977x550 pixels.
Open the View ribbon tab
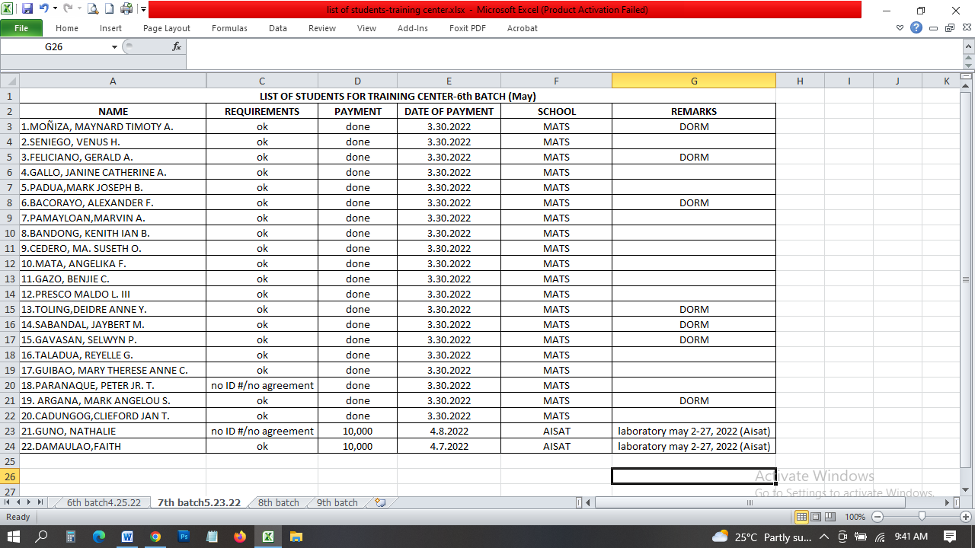click(366, 28)
